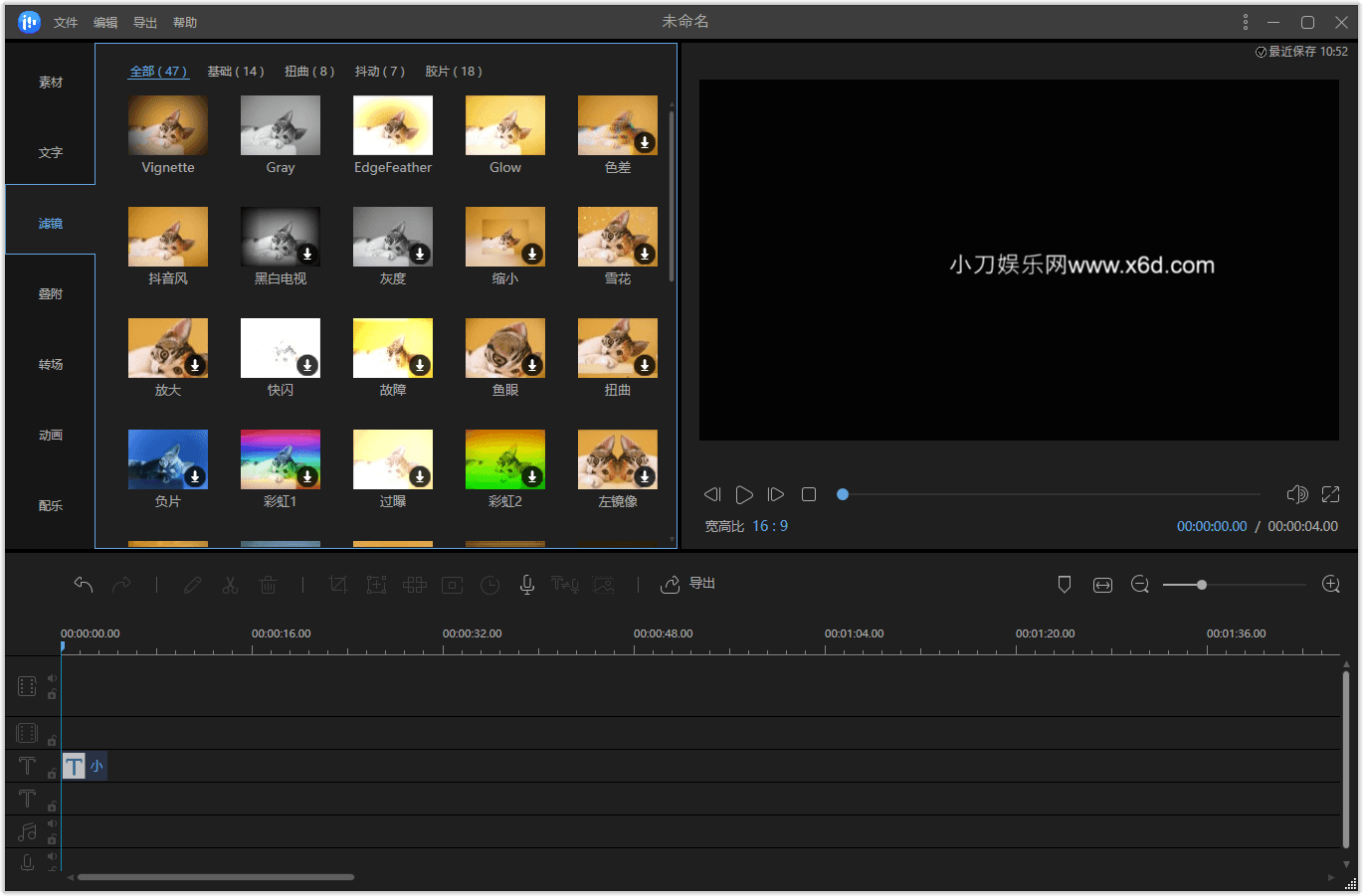Viewport: 1363px width, 896px height.
Task: Open the three-dot more options menu
Action: (1245, 22)
